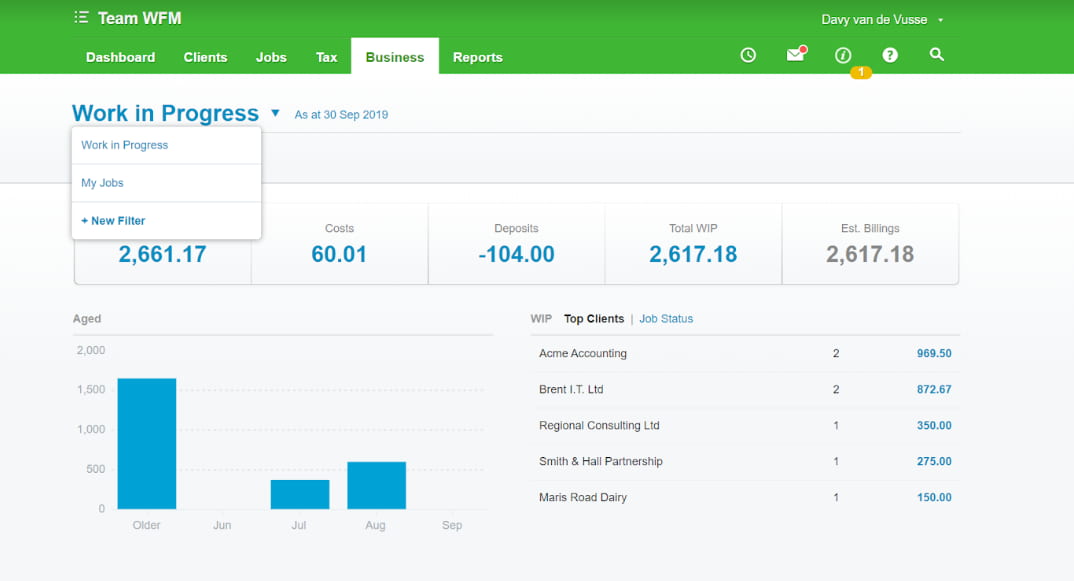Click the Aug bar in Aged chart
Viewport: 1074px width, 581px height.
376,485
